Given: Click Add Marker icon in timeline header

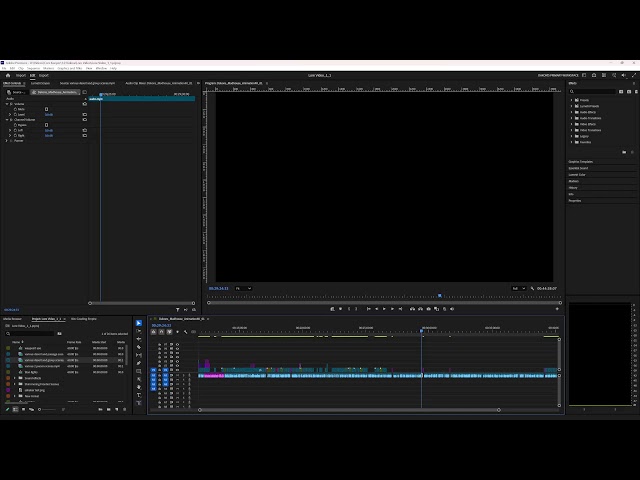Looking at the screenshot, I should 177,332.
